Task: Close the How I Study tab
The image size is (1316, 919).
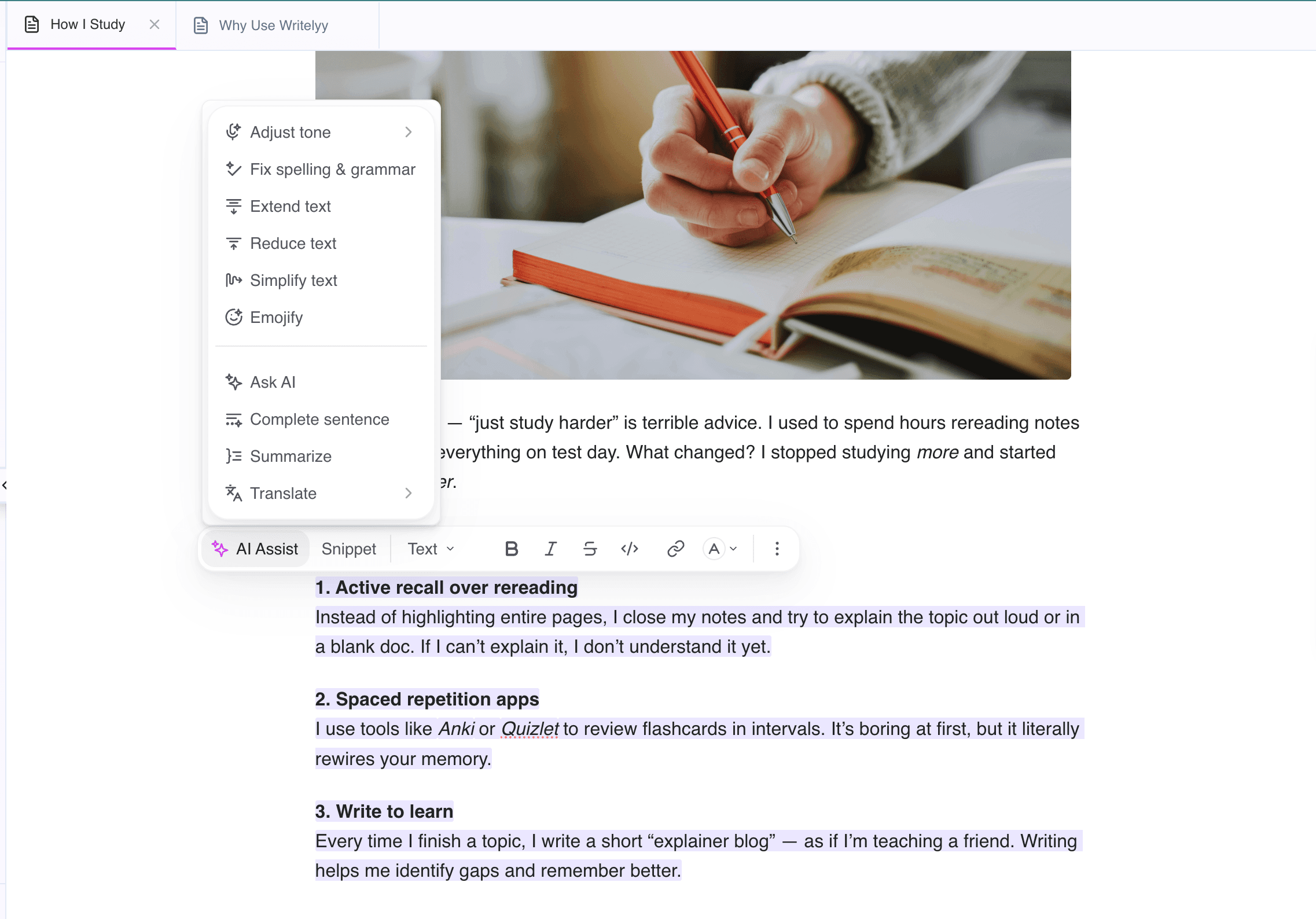Action: (x=155, y=24)
